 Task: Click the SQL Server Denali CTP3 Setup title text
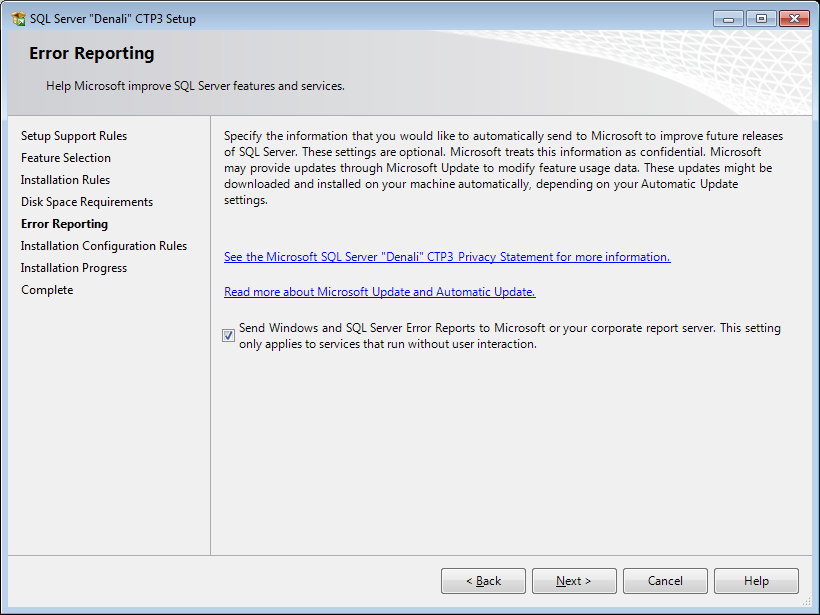pyautogui.click(x=113, y=19)
